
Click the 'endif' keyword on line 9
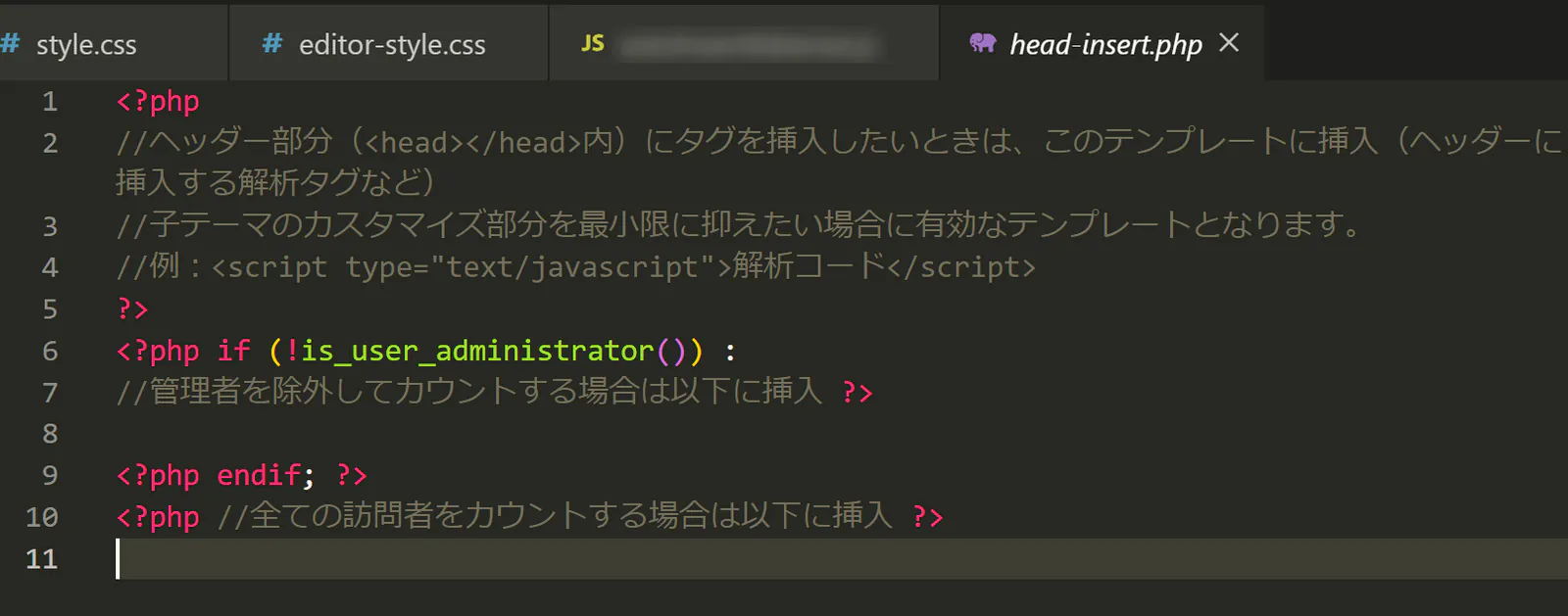tap(259, 475)
